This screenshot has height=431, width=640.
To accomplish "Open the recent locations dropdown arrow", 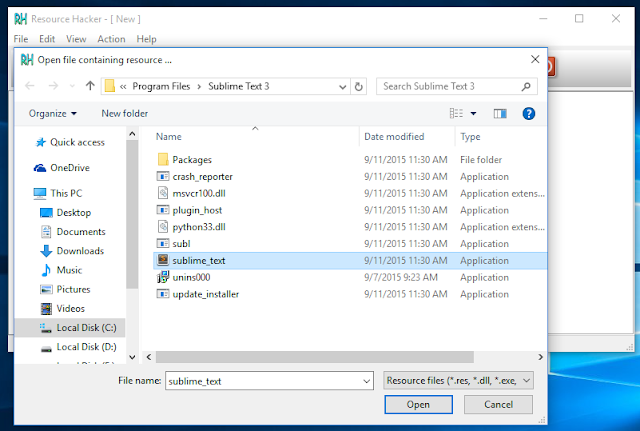I will click(72, 86).
